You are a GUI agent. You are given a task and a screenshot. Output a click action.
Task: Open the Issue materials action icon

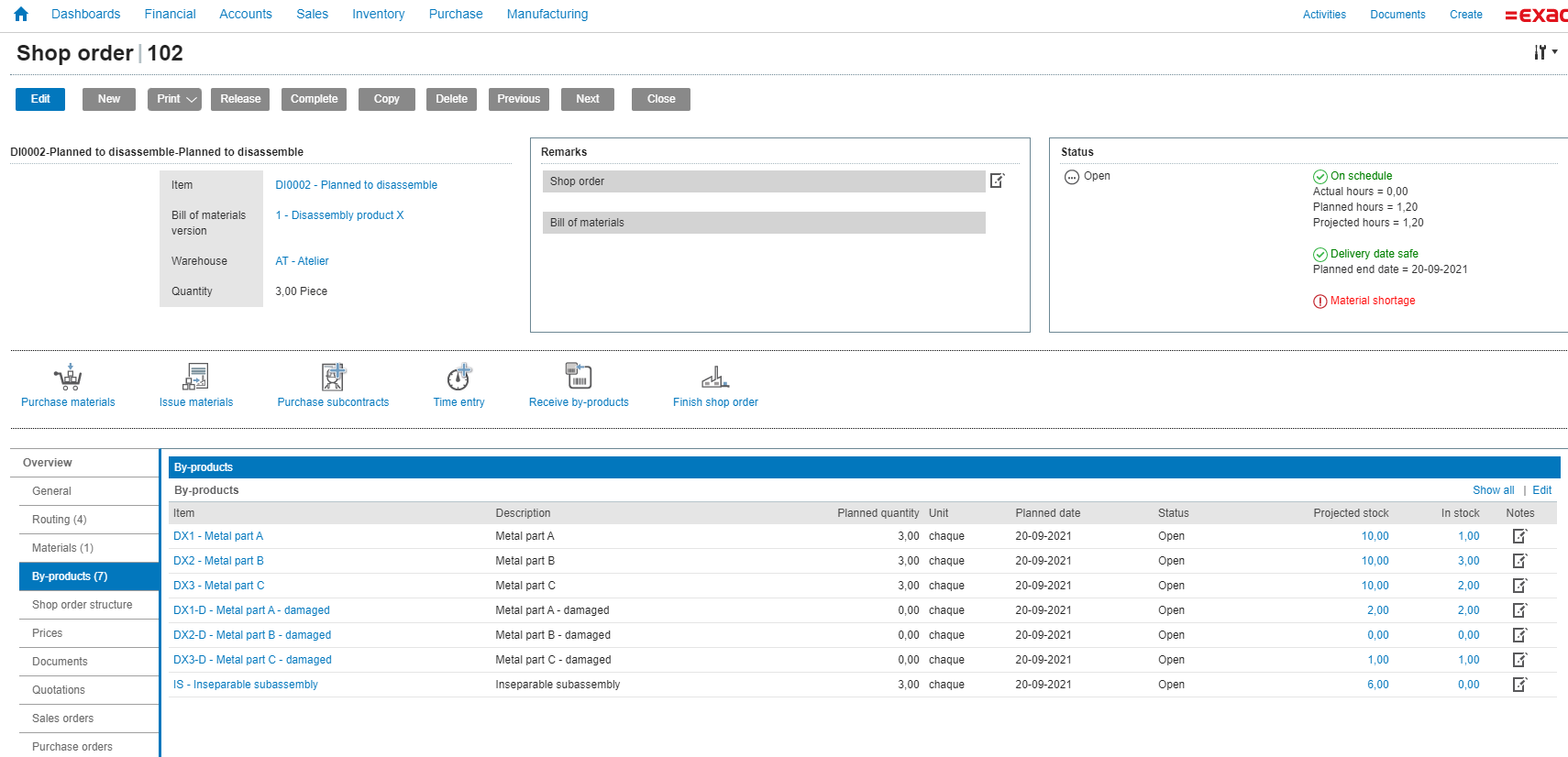tap(195, 377)
